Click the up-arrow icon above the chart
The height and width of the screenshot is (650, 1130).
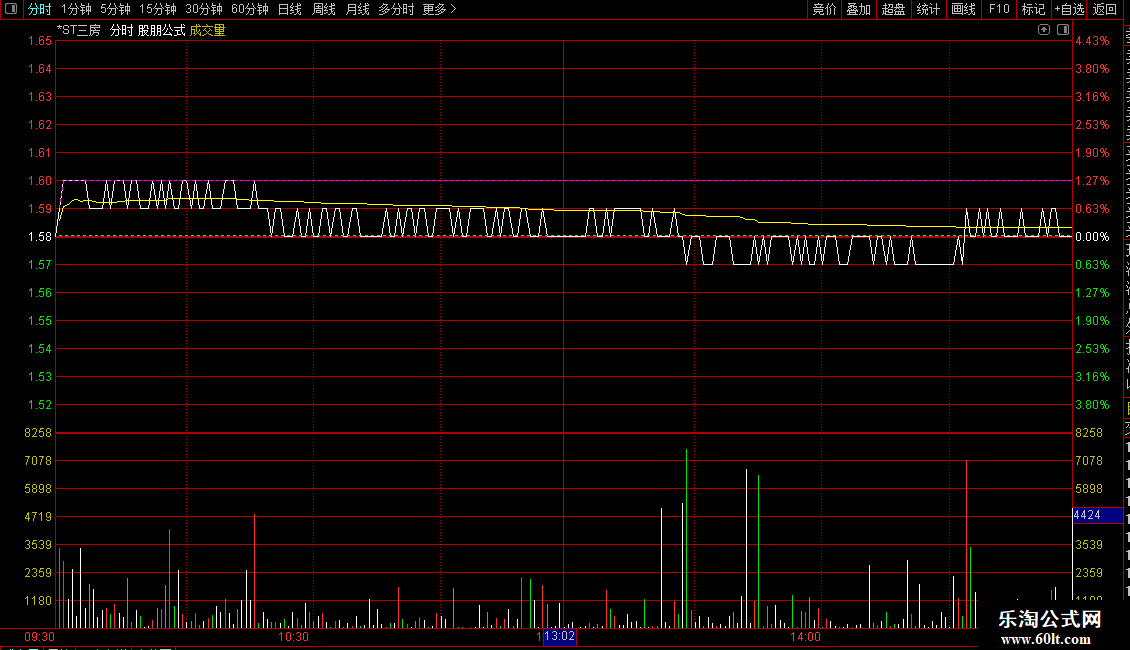tap(1044, 30)
